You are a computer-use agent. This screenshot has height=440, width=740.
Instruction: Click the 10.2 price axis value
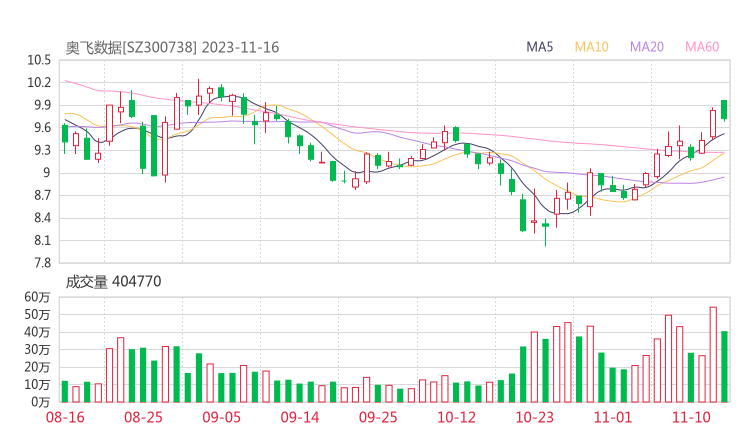39,83
